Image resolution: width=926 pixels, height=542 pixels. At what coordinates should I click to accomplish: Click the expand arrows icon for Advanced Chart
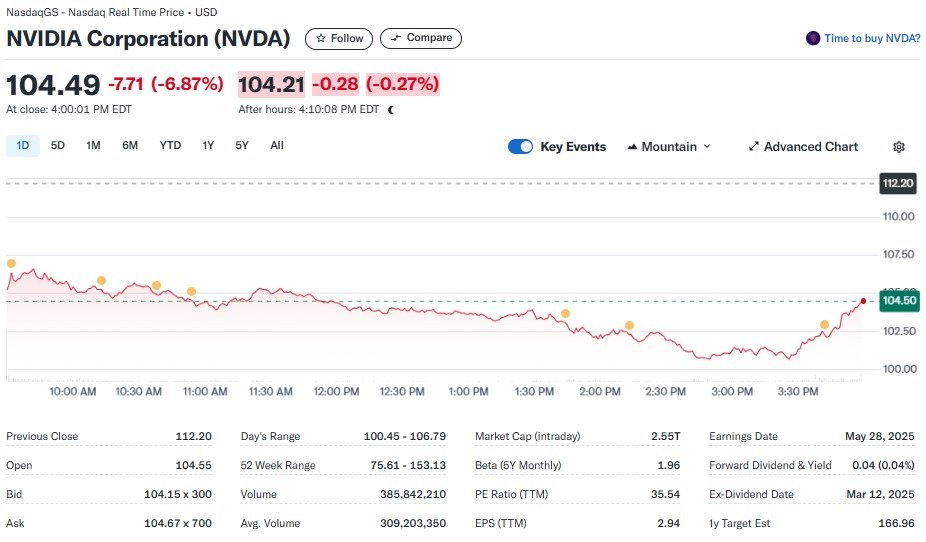[x=753, y=147]
